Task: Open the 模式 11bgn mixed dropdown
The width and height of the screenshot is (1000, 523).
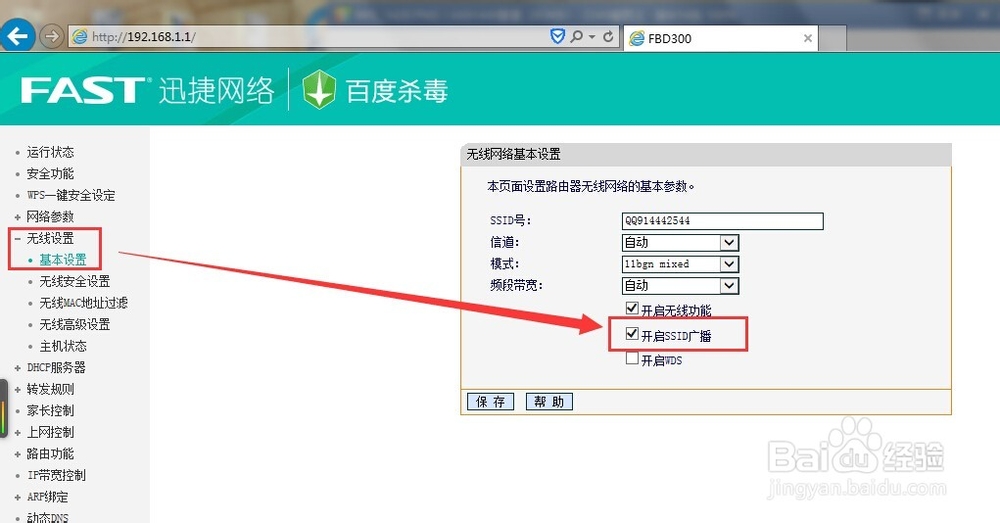Action: [680, 264]
